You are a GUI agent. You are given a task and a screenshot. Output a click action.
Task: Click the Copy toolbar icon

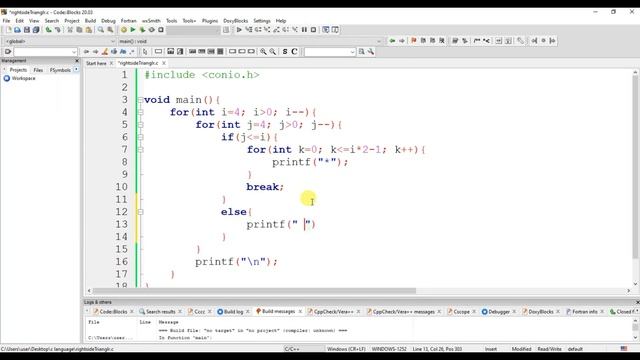point(79,30)
